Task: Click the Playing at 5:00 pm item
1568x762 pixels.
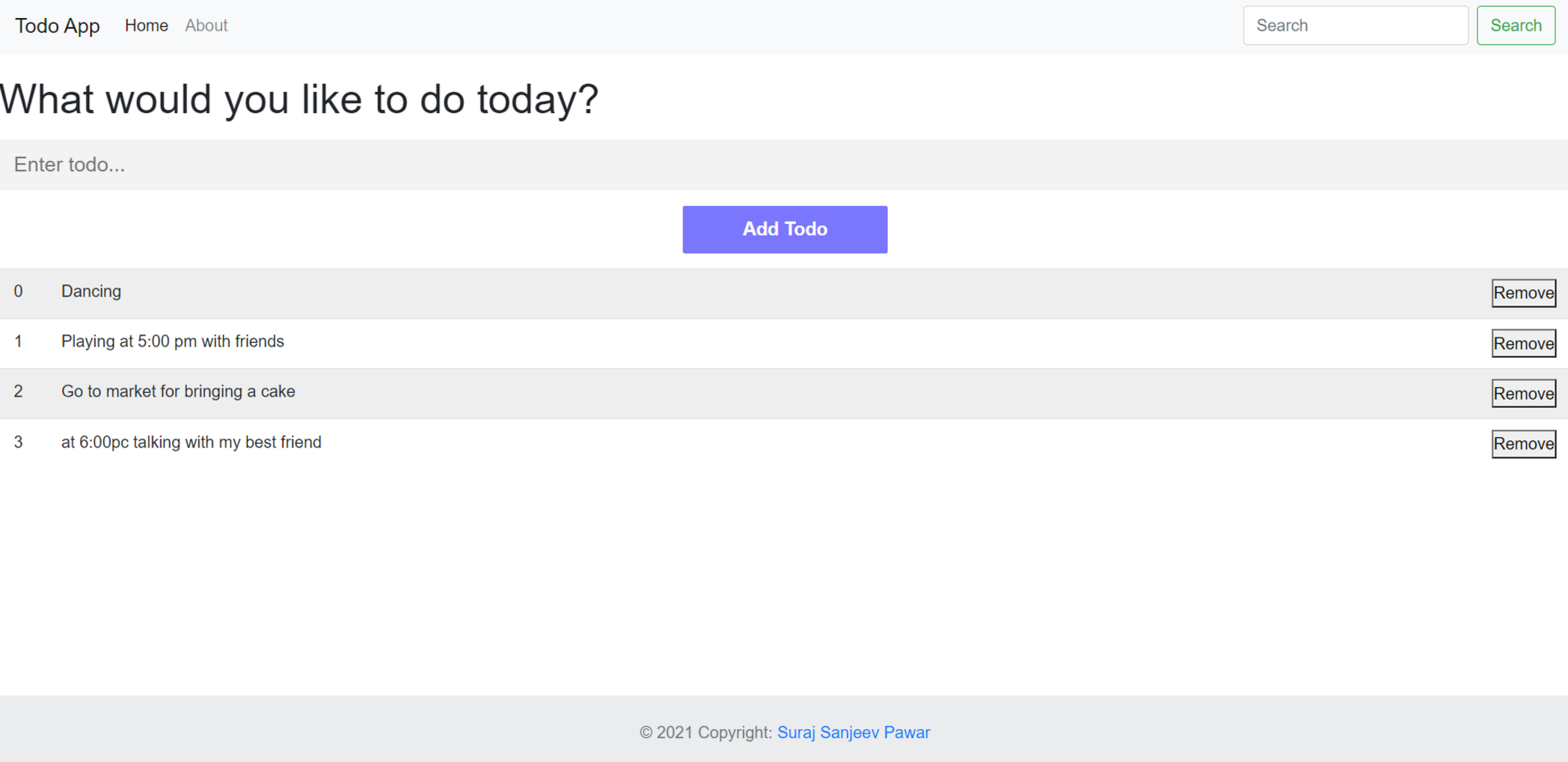Action: 173,342
